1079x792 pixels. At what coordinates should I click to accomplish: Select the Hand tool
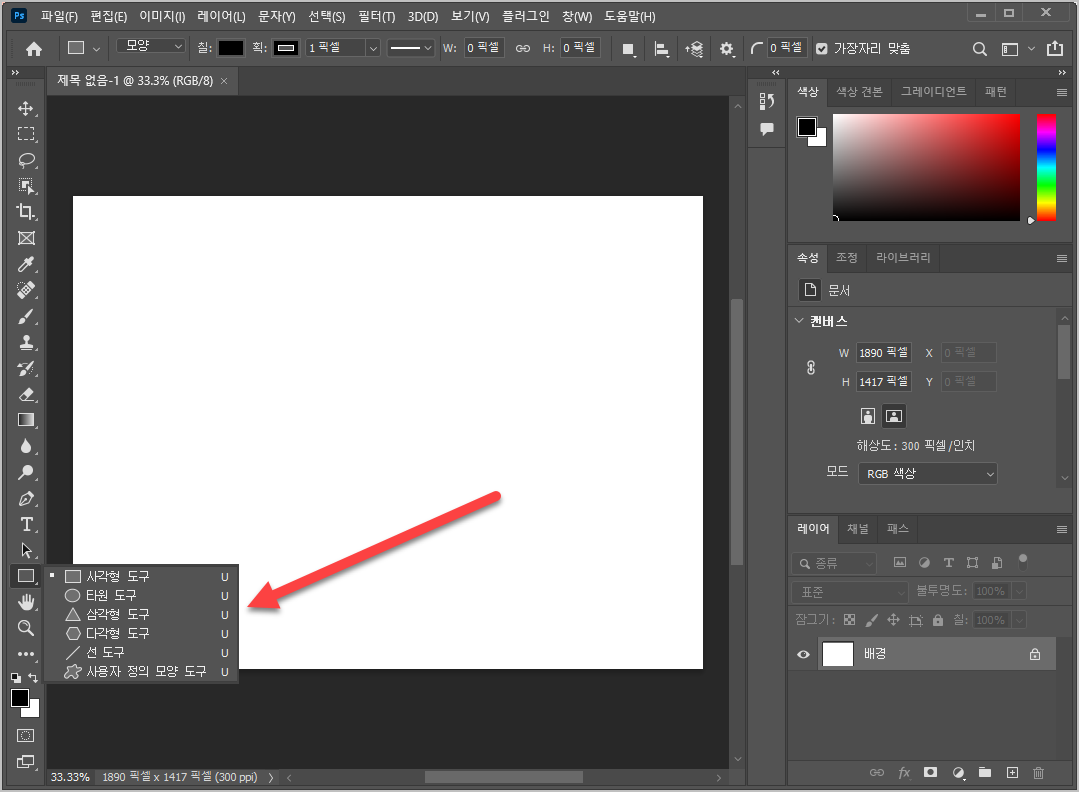point(26,602)
